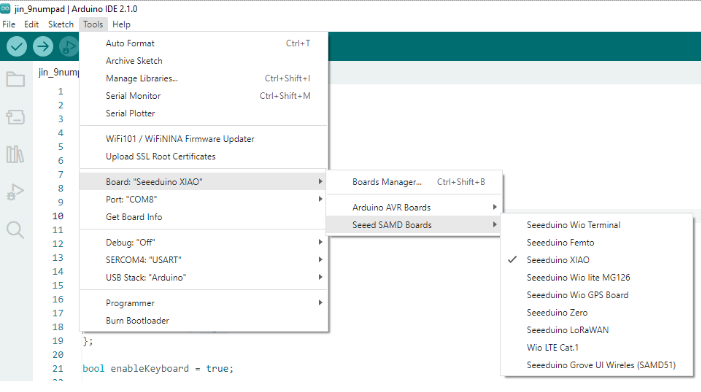Switch to jin_9numpad sketch tab
Viewport: 701px width, 392px height.
58,72
